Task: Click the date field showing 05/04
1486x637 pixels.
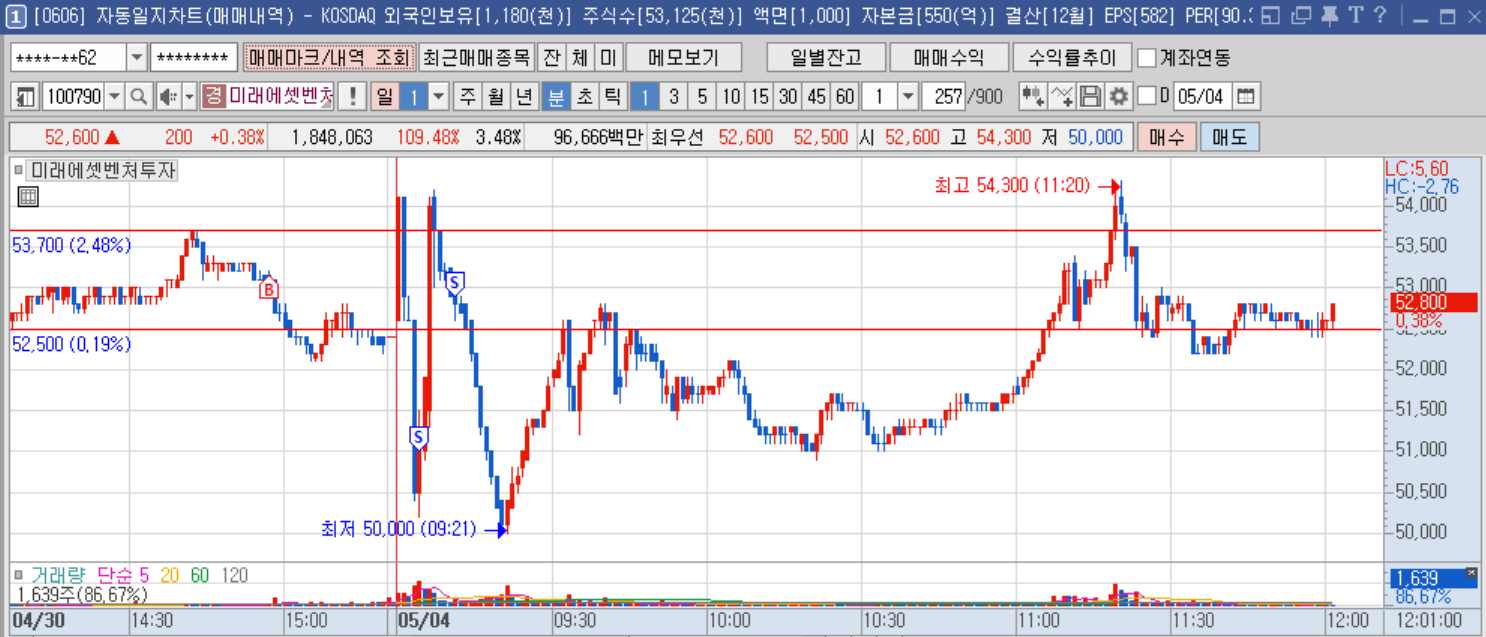Action: point(1201,97)
